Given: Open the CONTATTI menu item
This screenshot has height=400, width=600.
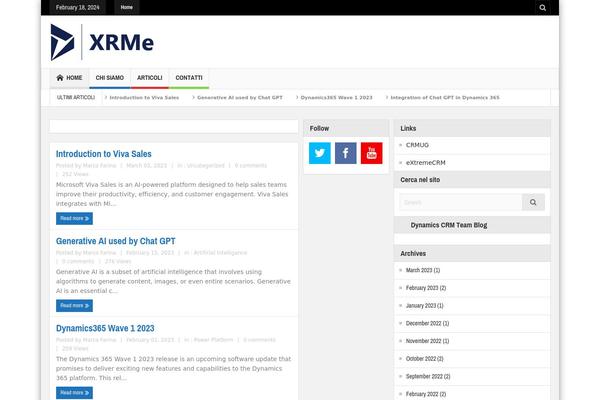Looking at the screenshot, I should coord(189,78).
